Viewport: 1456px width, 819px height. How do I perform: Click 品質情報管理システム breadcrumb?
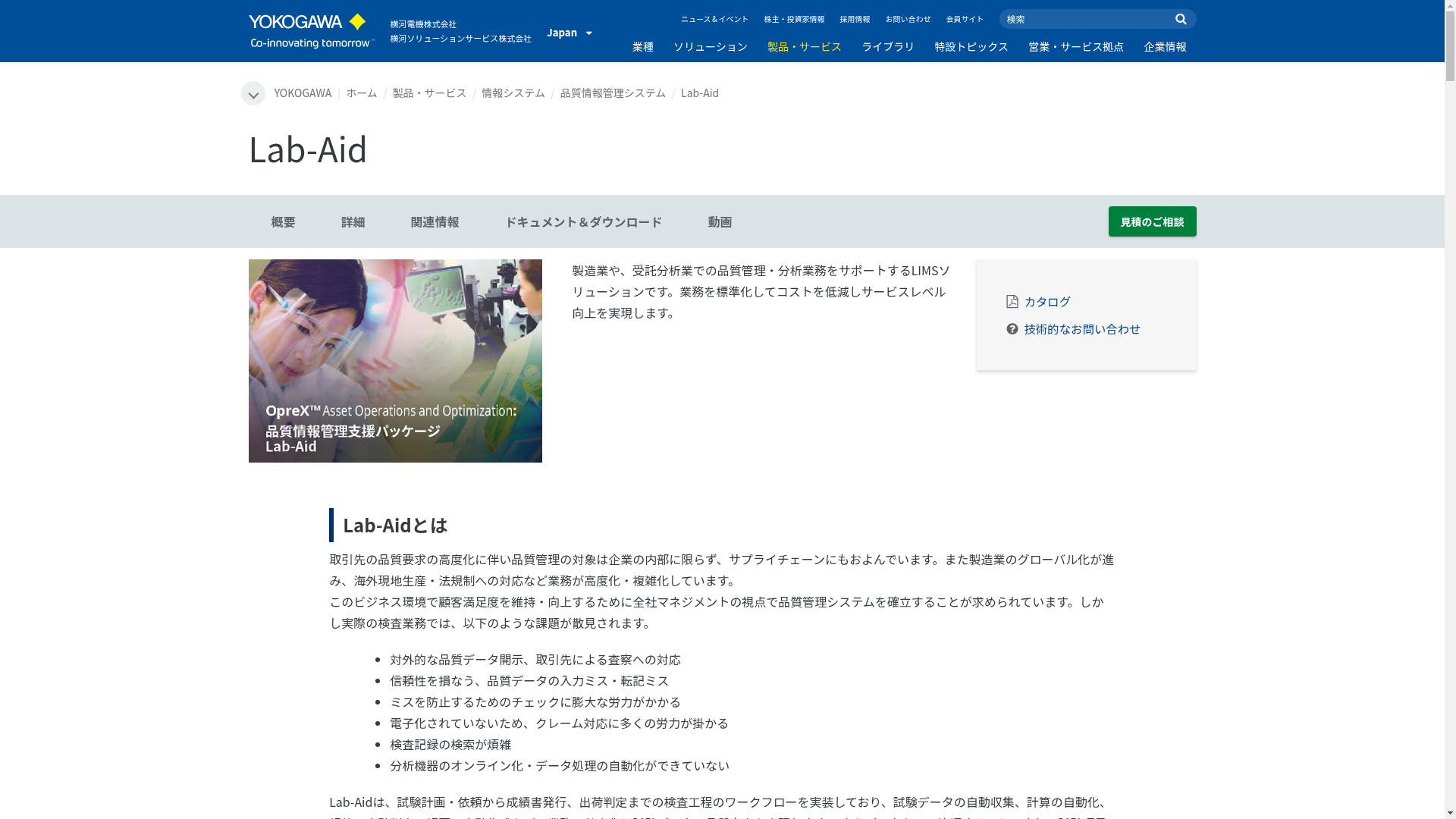pos(613,93)
